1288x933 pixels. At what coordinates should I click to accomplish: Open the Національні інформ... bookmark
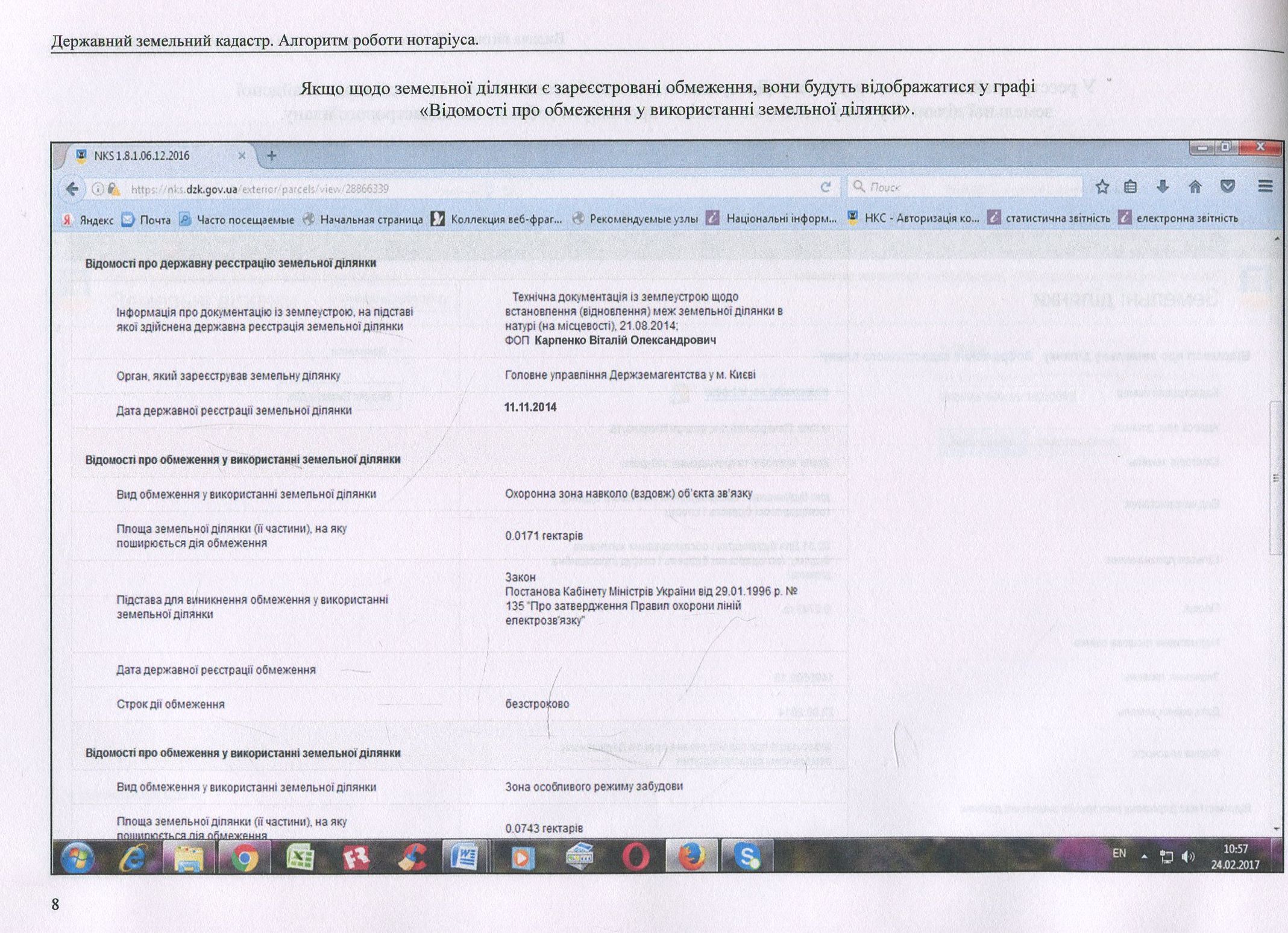[x=771, y=218]
